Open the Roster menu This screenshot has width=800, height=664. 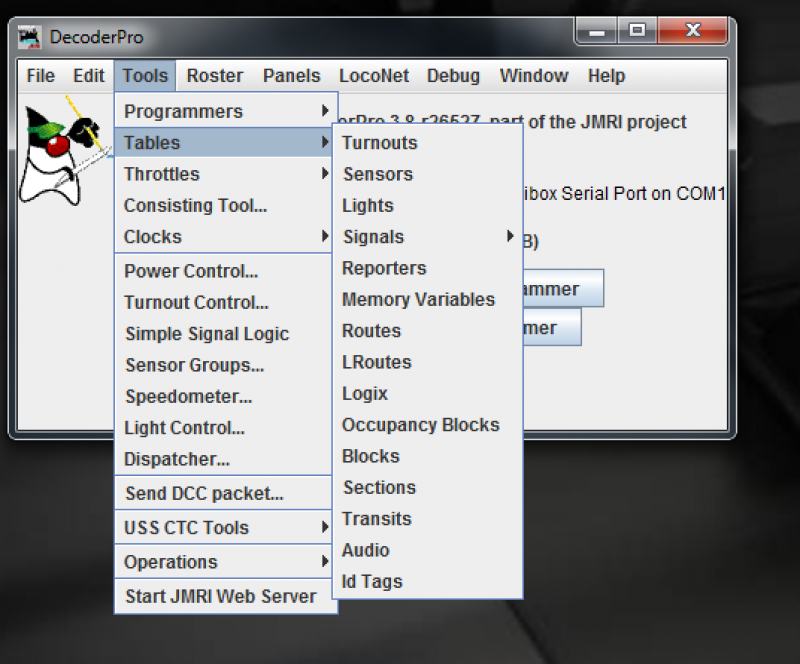(215, 76)
